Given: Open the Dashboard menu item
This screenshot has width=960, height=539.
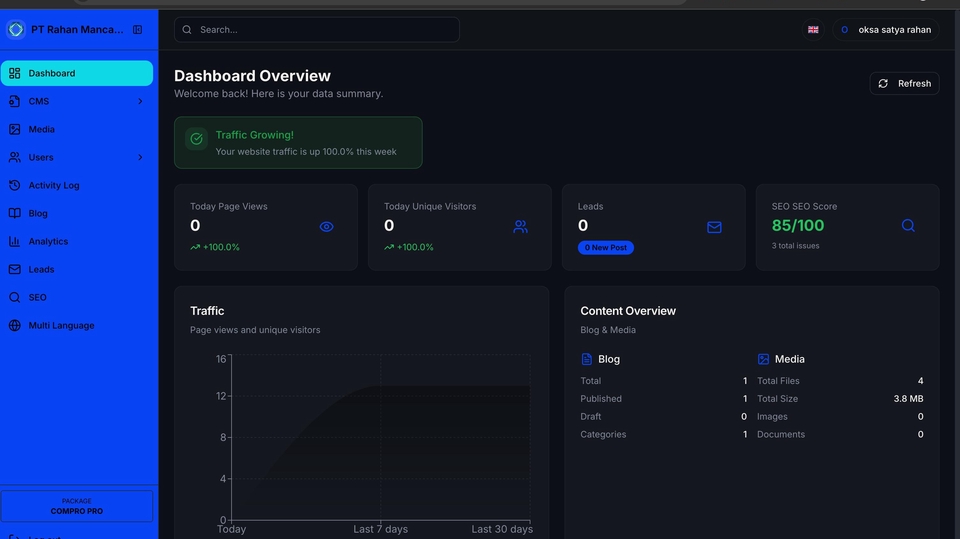Looking at the screenshot, I should click(77, 73).
